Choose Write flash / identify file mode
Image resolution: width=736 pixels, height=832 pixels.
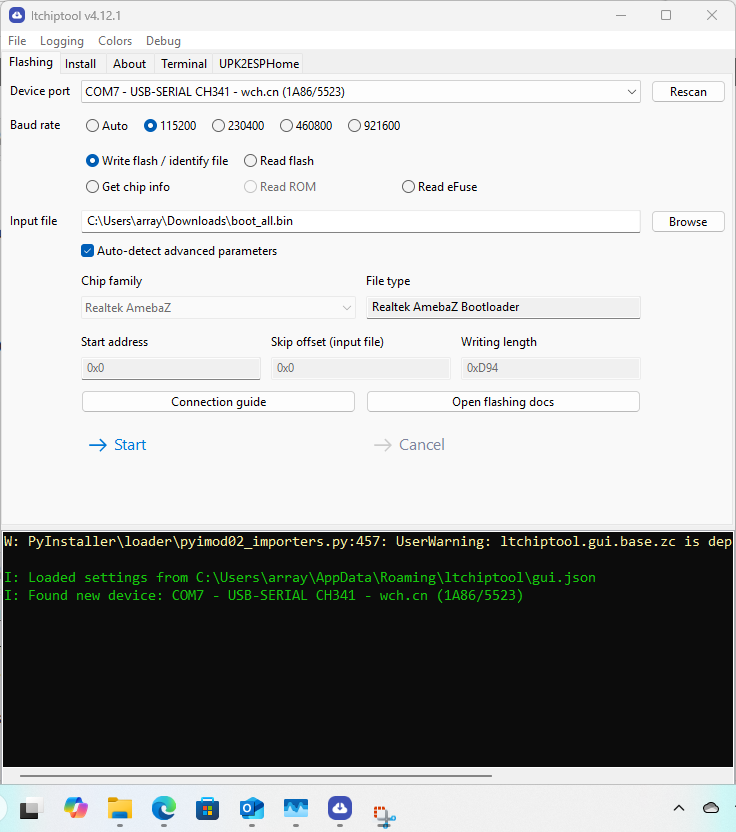tap(157, 161)
